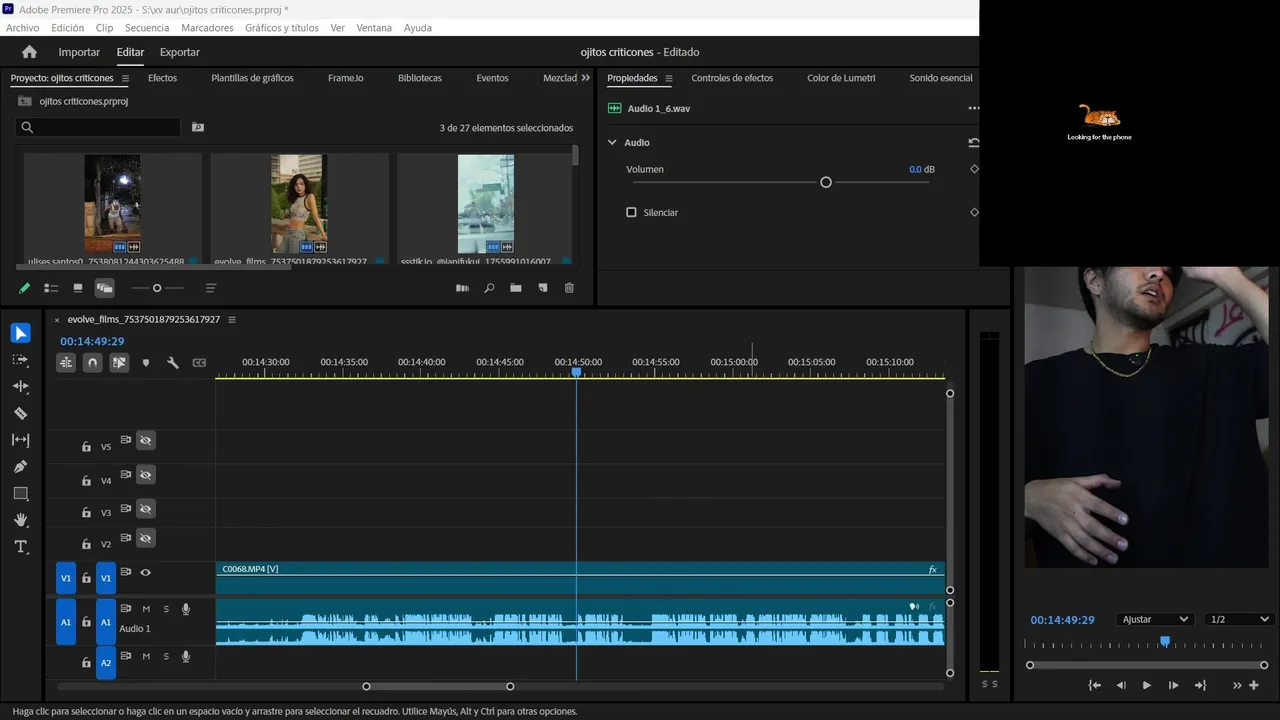Screen dimensions: 1280x720
Task: Select the Hand tool
Action: tap(20, 520)
